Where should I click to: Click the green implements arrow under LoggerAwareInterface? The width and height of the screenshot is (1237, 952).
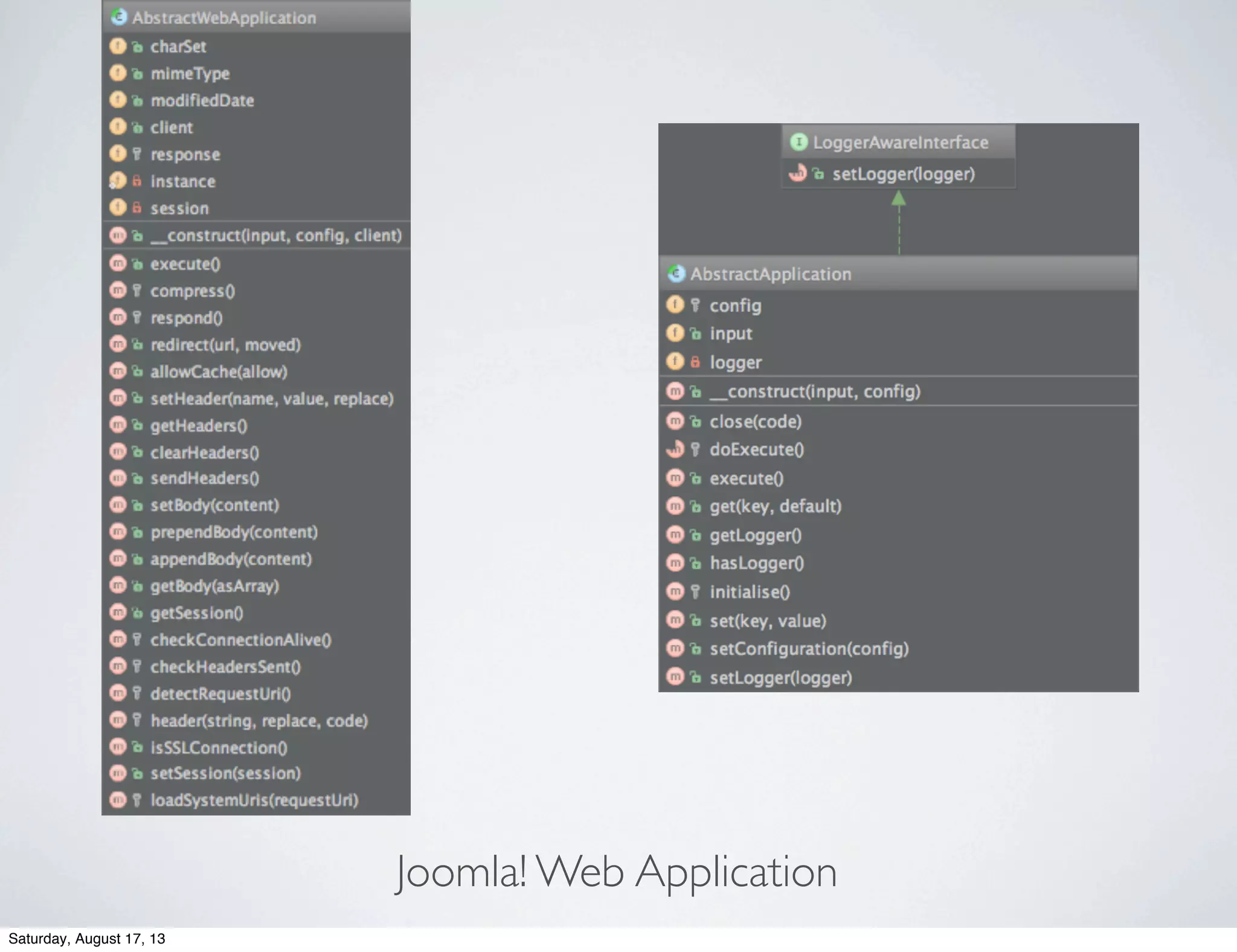(899, 221)
